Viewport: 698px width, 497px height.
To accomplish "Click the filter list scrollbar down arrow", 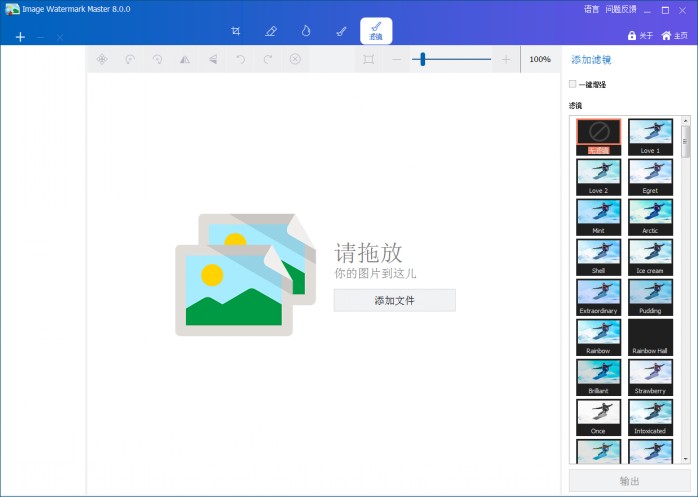I will click(x=685, y=459).
